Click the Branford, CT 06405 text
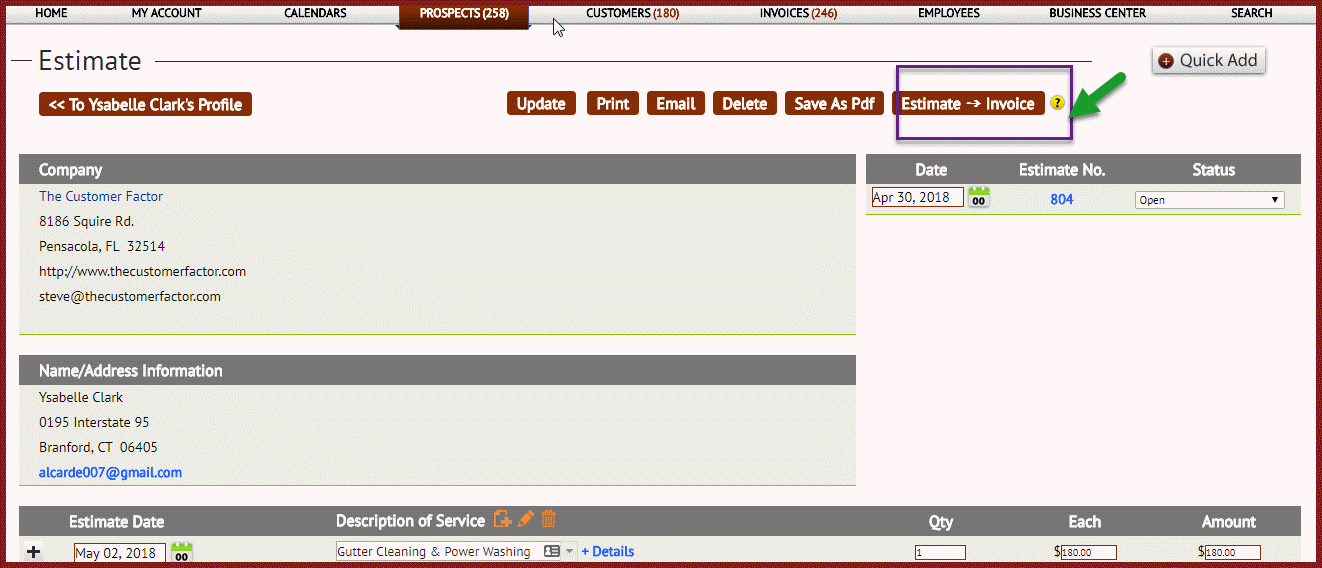This screenshot has width=1322, height=568. (98, 447)
